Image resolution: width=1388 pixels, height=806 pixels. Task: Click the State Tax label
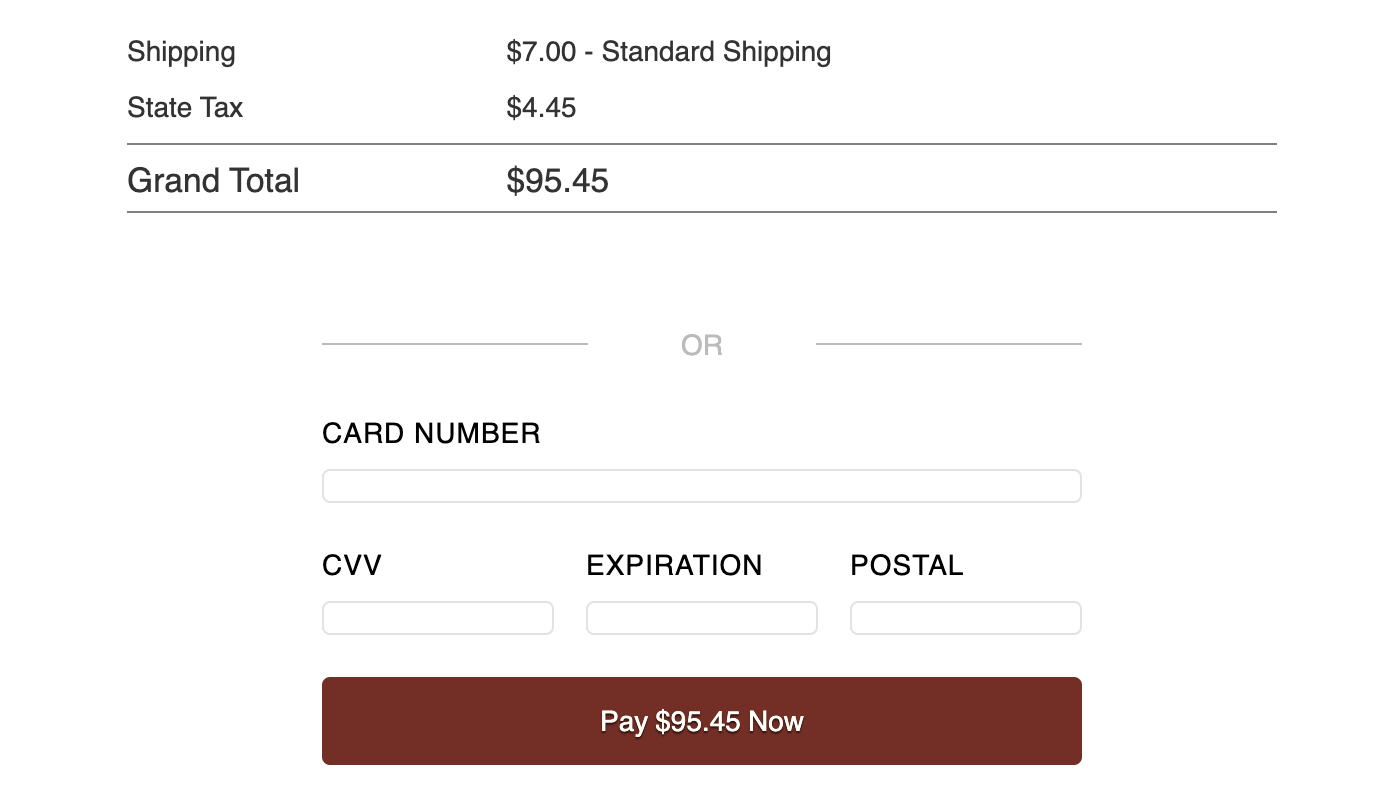pyautogui.click(x=185, y=108)
